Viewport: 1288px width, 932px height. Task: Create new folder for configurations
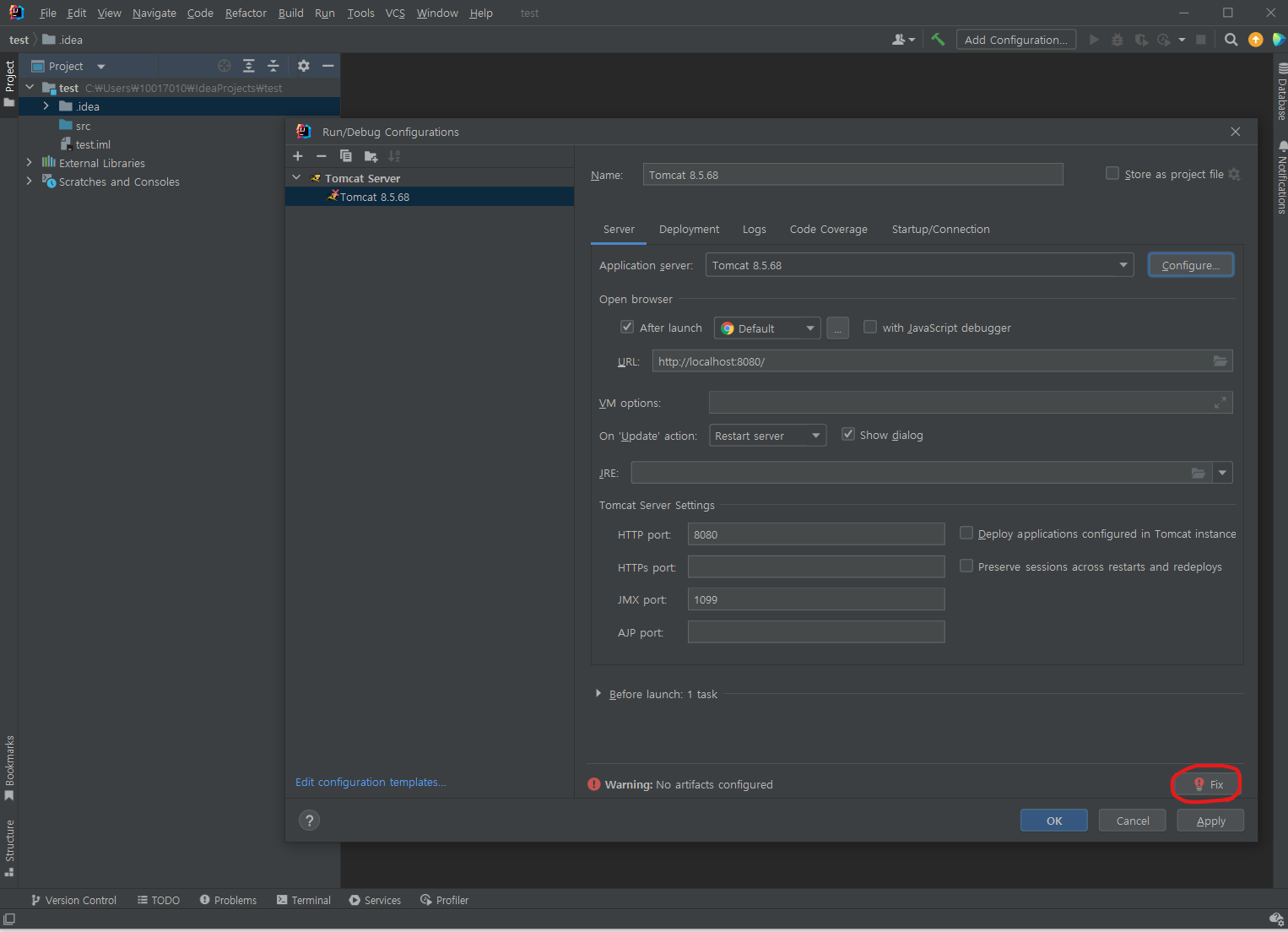click(x=371, y=156)
